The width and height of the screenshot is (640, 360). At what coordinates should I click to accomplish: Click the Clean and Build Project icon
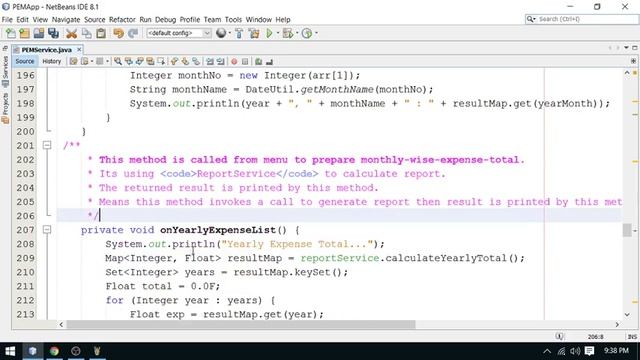(x=254, y=33)
